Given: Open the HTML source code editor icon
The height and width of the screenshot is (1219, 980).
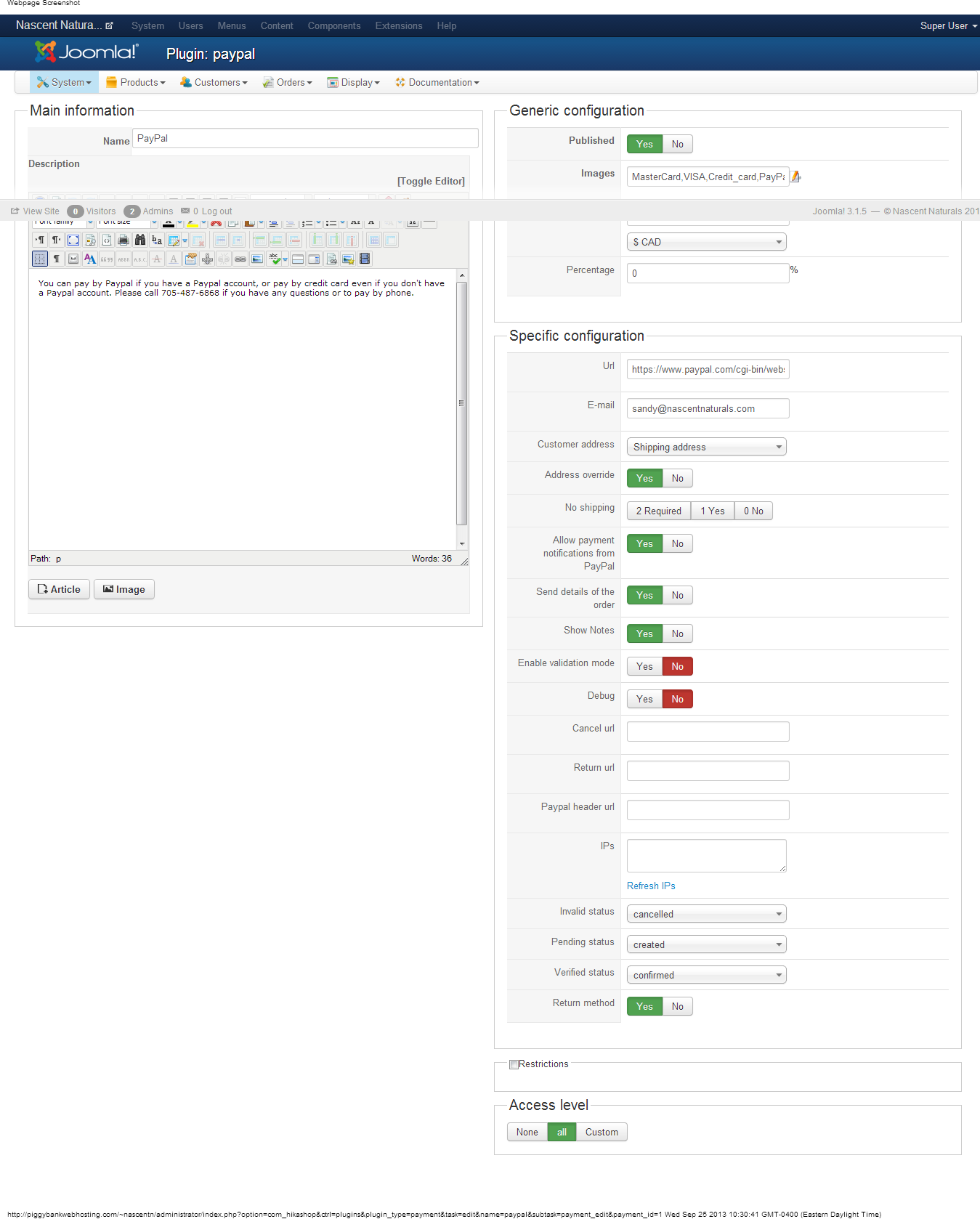Looking at the screenshot, I should pyautogui.click(x=107, y=240).
